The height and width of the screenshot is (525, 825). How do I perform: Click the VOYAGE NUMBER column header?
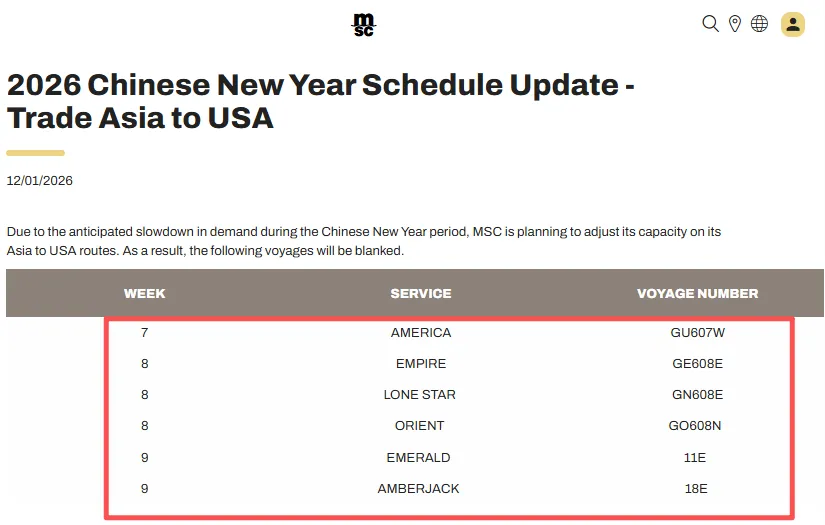(697, 294)
